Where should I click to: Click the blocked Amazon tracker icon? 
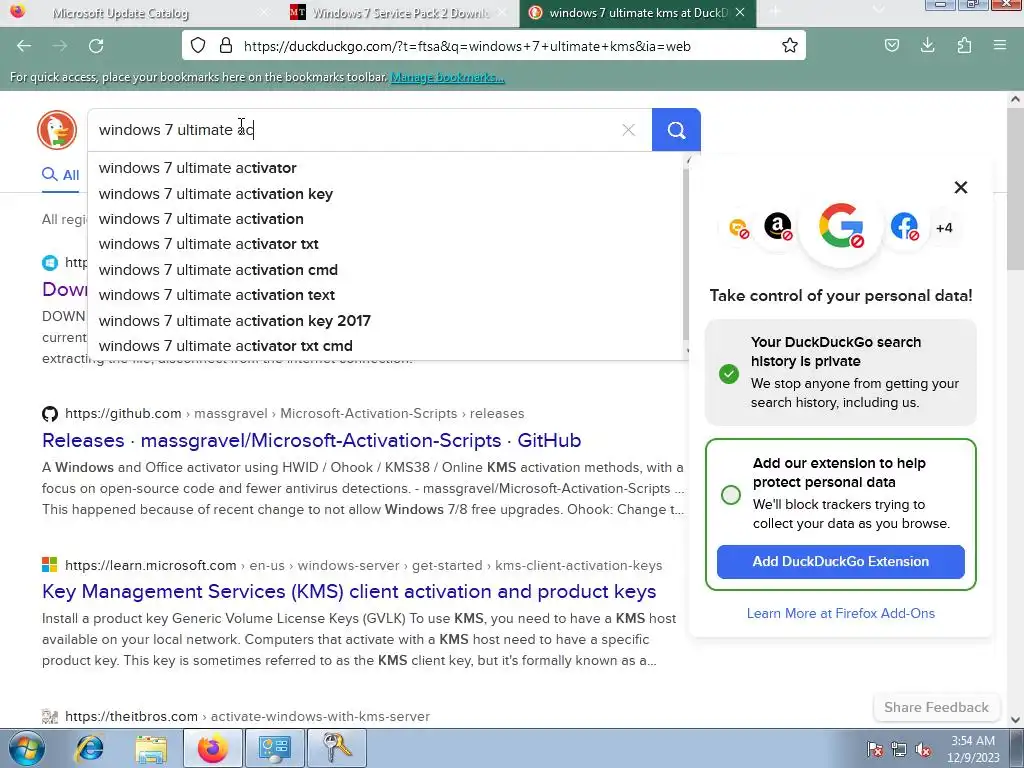[x=778, y=227]
